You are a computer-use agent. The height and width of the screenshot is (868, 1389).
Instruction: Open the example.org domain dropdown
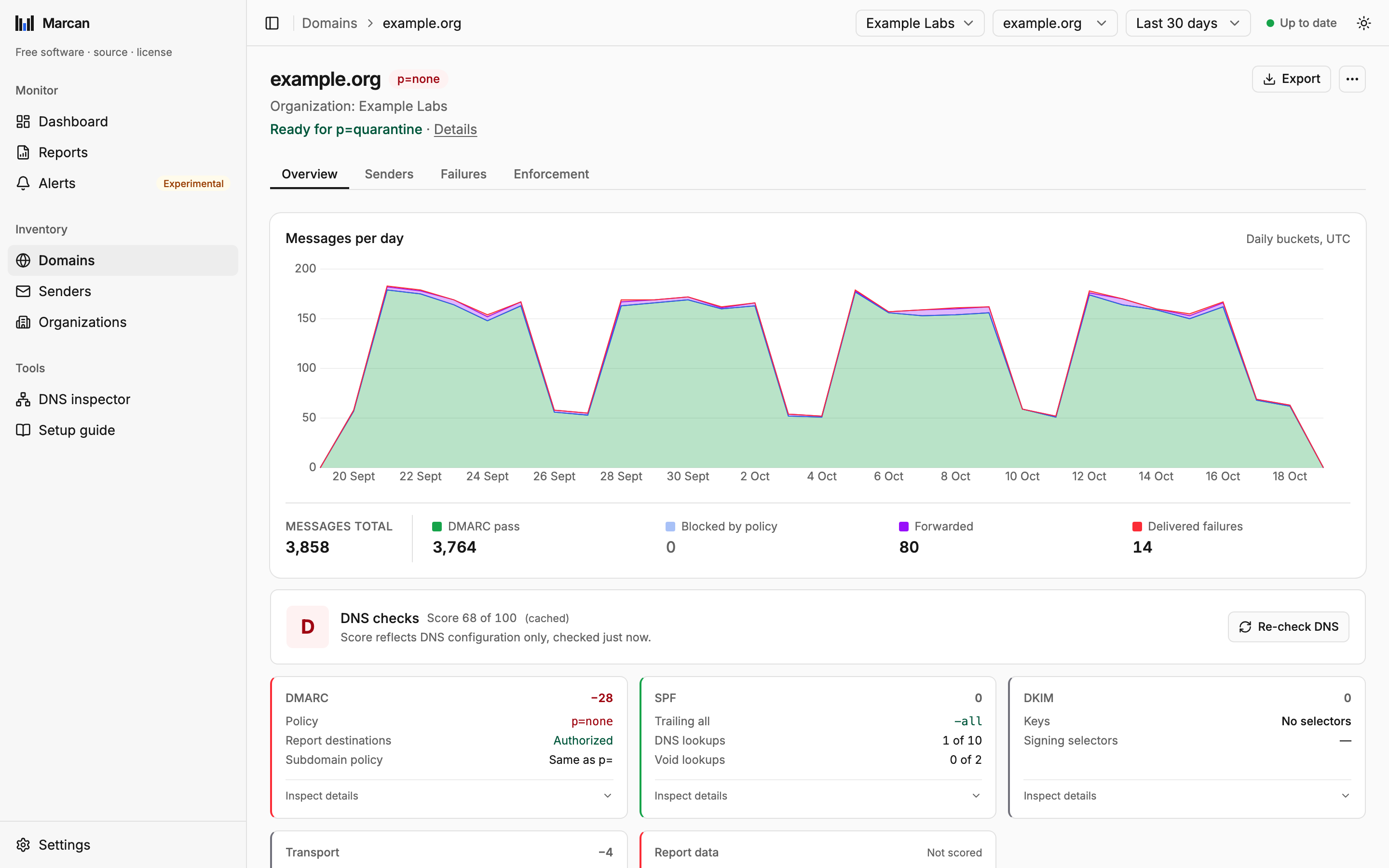pos(1054,23)
